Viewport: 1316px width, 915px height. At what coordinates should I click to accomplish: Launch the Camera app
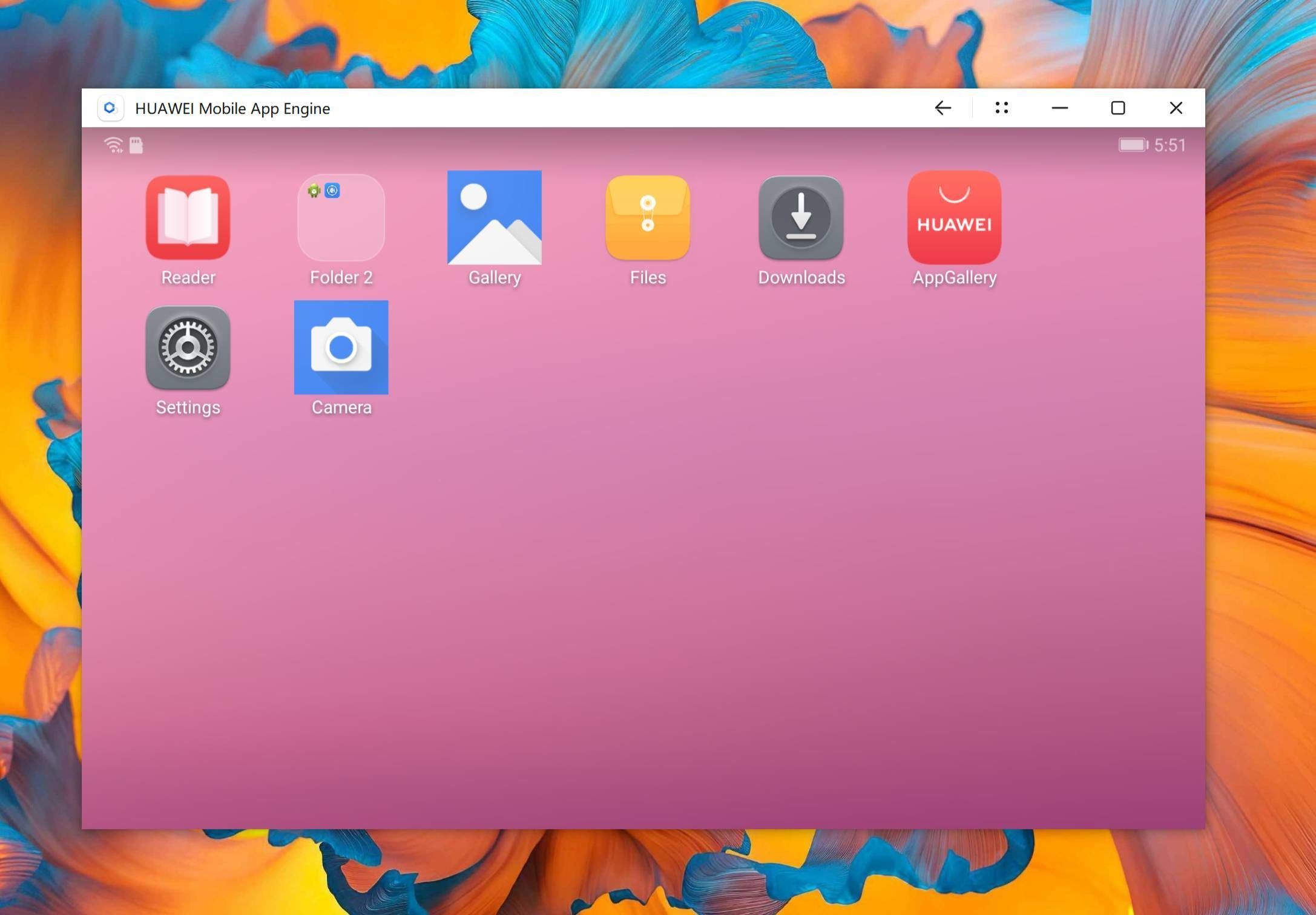pos(341,347)
